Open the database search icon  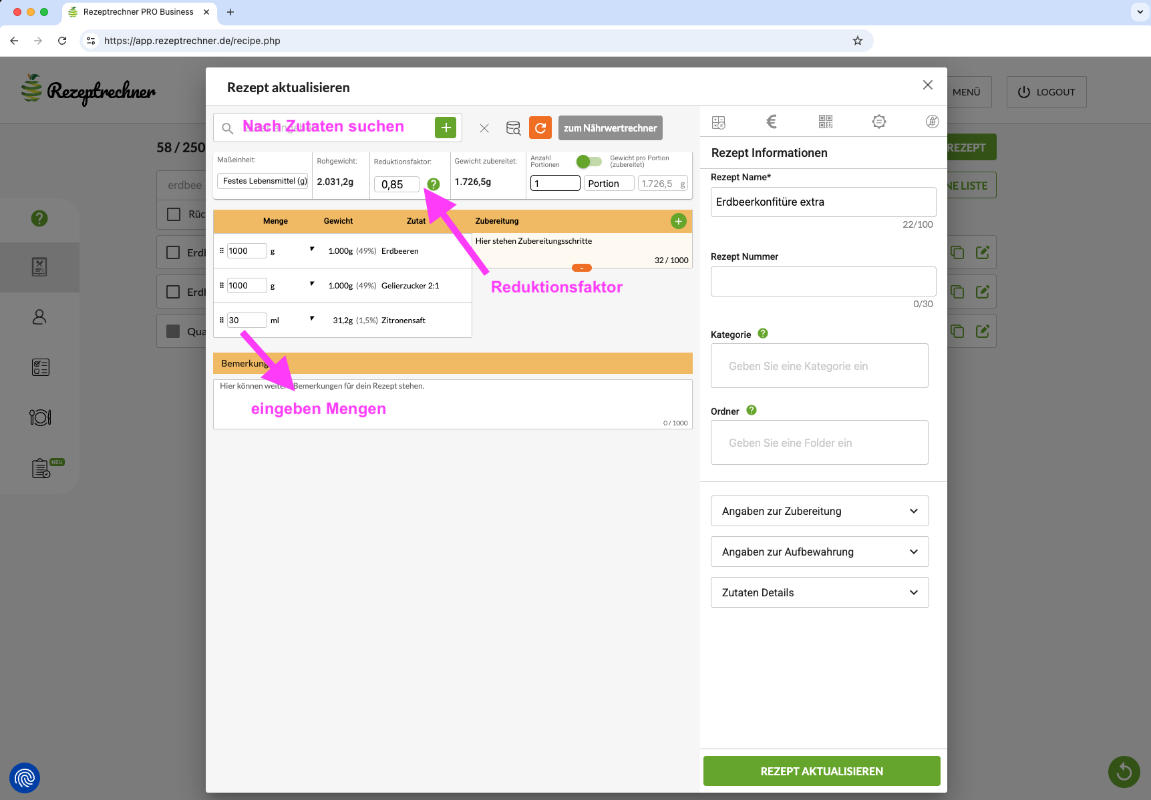513,128
